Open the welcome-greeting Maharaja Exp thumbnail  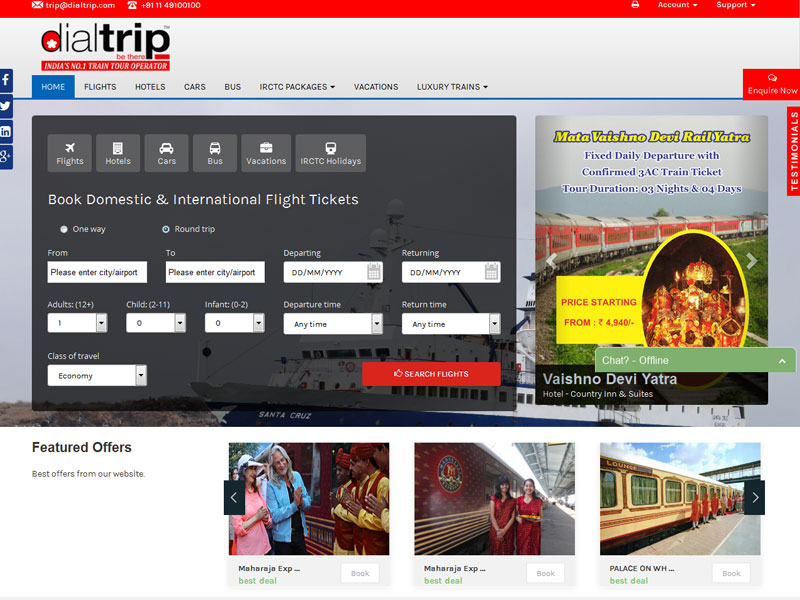click(309, 498)
